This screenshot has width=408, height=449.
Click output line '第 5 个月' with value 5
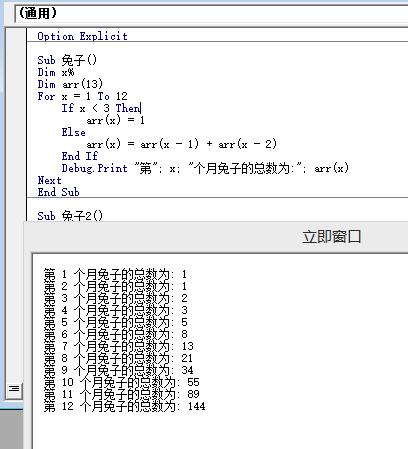click(x=115, y=322)
